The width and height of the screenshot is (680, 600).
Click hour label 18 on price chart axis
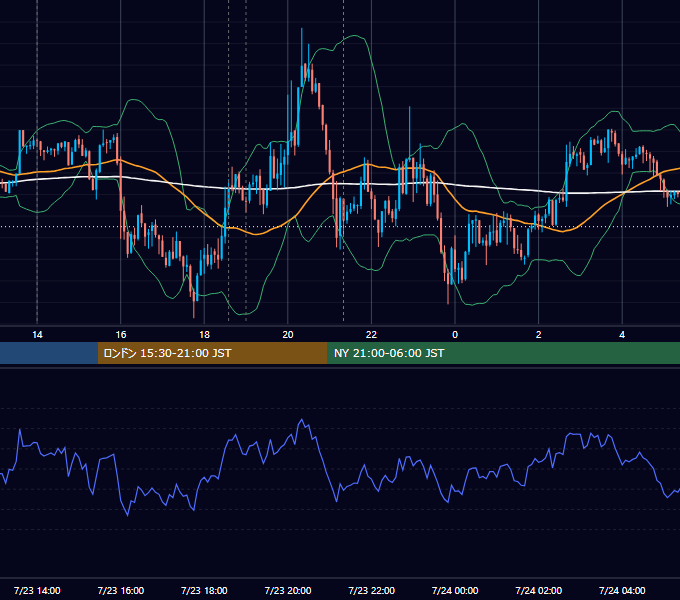[204, 335]
